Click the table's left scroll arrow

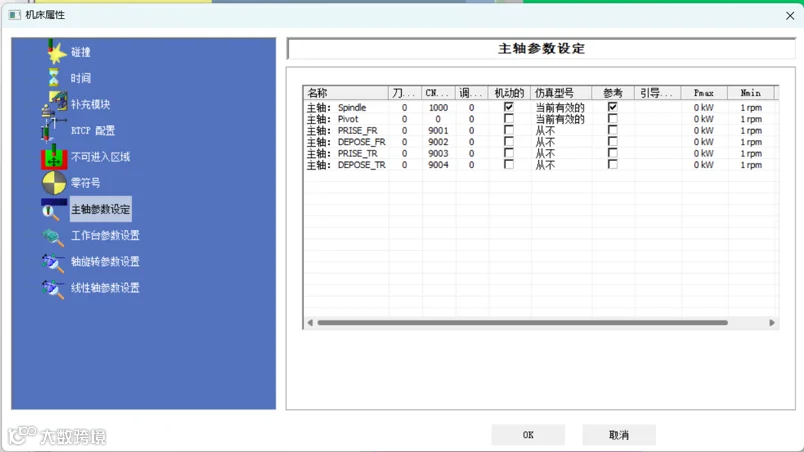310,322
